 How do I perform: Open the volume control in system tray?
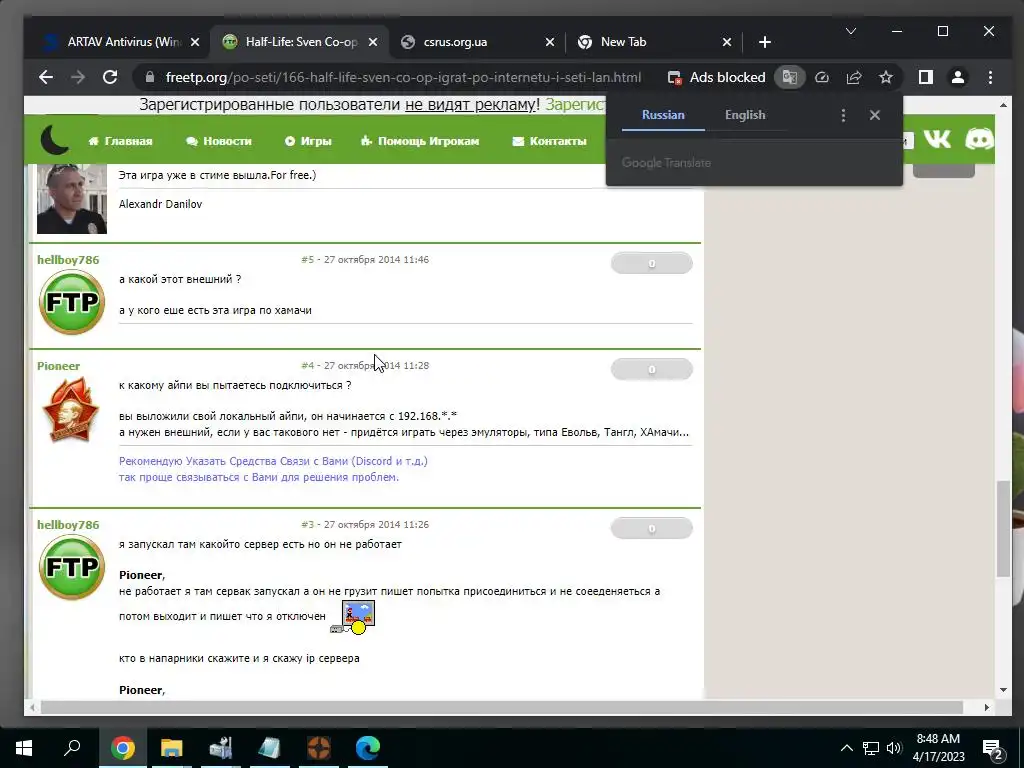point(894,748)
